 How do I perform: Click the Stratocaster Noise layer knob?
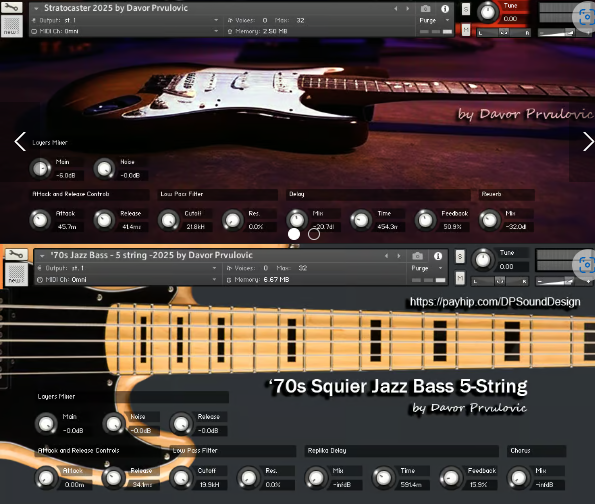104,169
